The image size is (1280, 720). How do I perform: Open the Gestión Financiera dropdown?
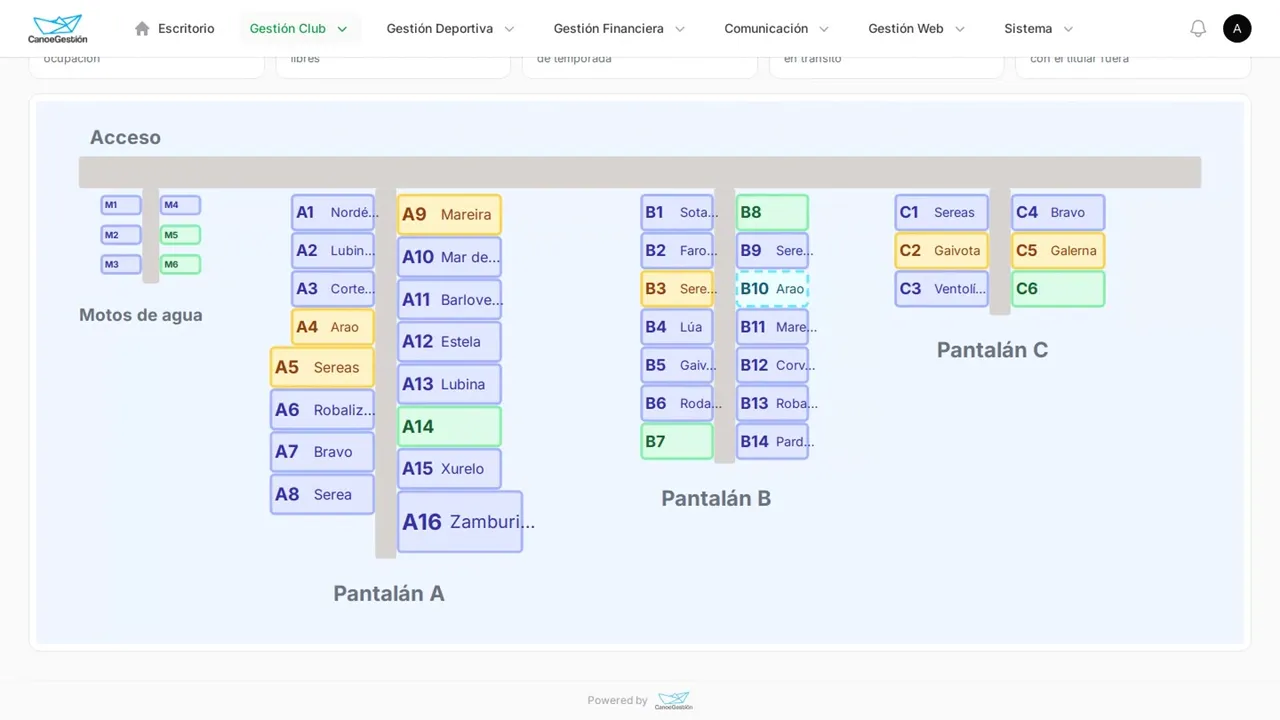point(619,29)
